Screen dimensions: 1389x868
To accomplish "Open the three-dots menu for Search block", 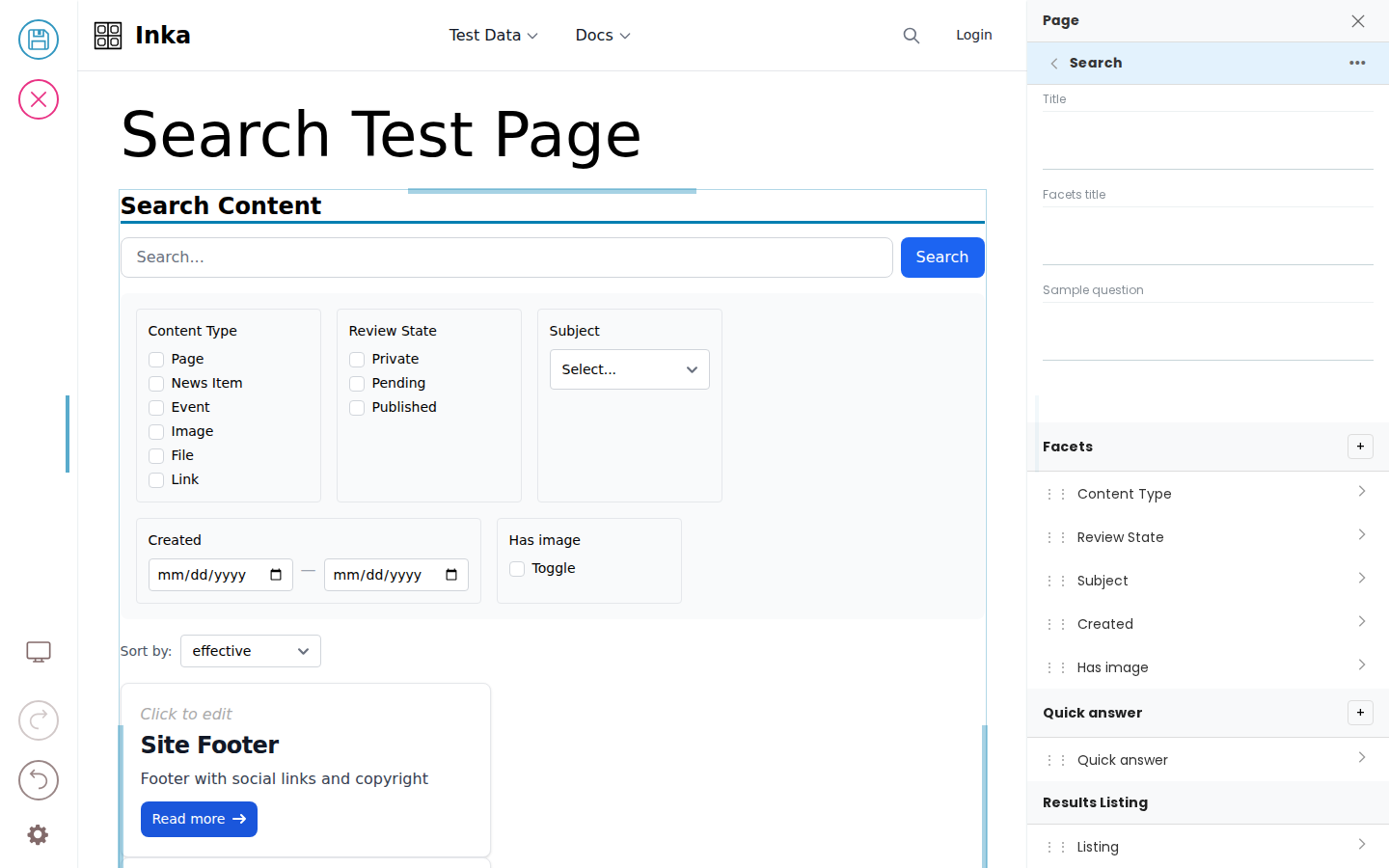I will coord(1357,63).
